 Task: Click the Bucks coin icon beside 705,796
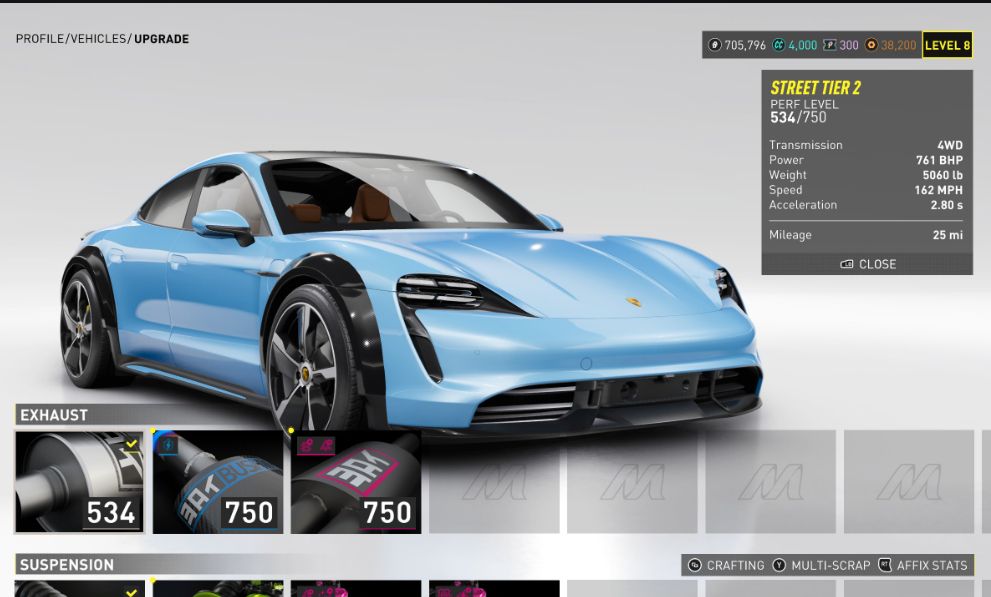coord(714,45)
